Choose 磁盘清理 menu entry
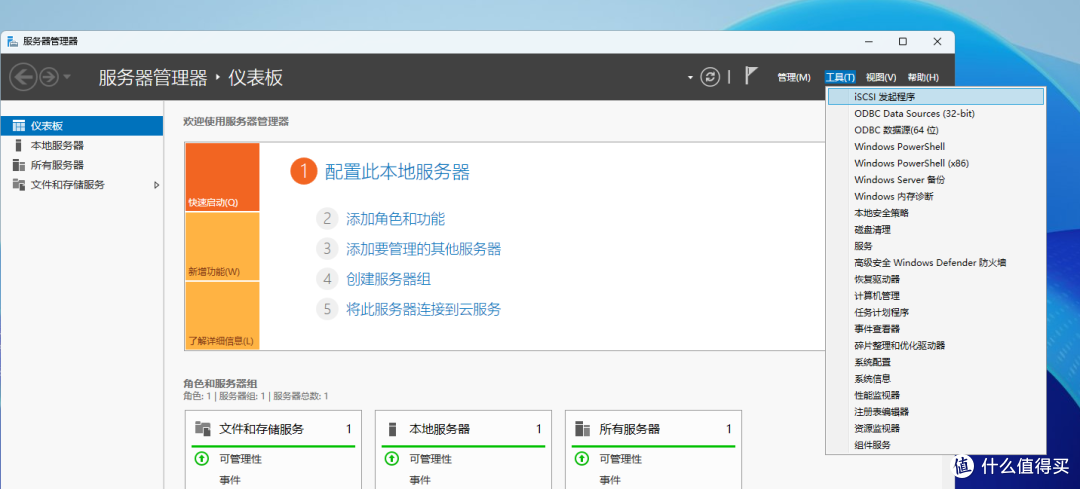 935,229
